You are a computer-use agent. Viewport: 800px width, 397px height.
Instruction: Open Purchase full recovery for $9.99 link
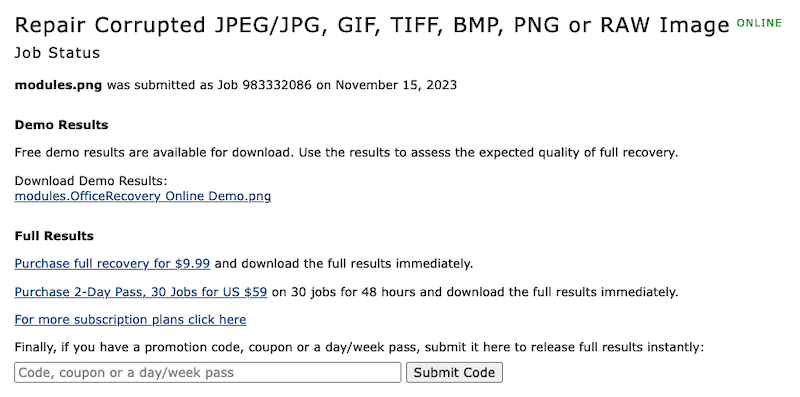(112, 264)
